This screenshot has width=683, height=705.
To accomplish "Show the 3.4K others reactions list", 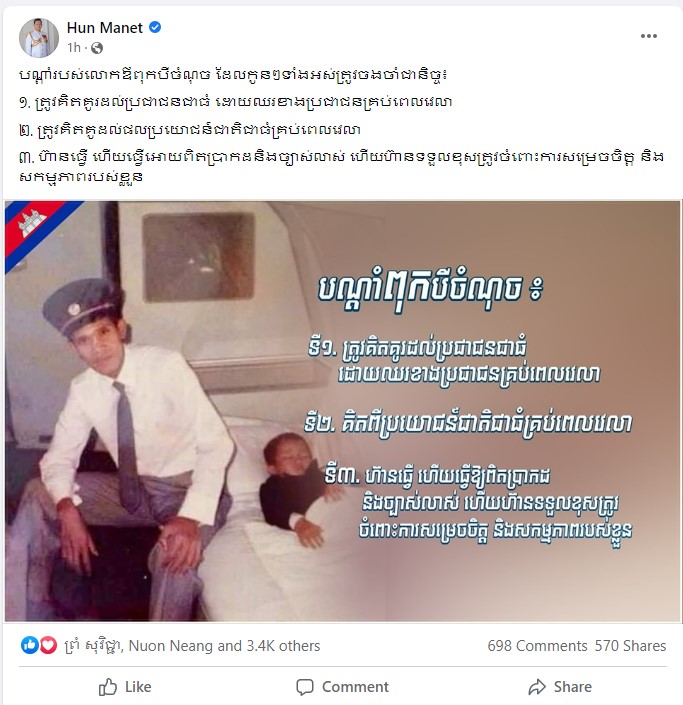I will pos(283,646).
